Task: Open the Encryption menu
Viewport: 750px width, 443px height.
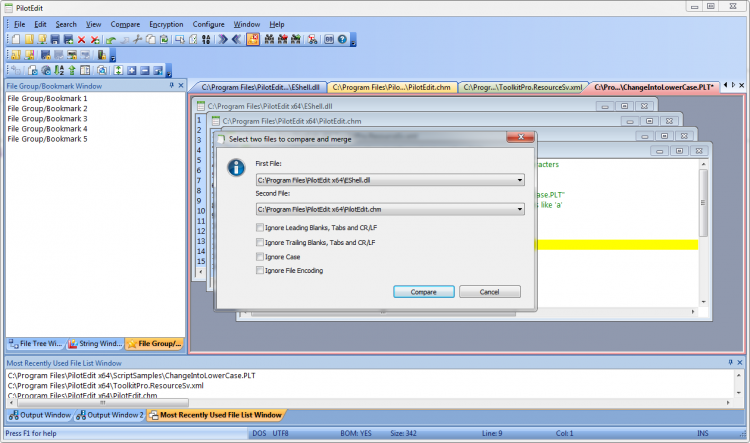Action: tap(166, 24)
